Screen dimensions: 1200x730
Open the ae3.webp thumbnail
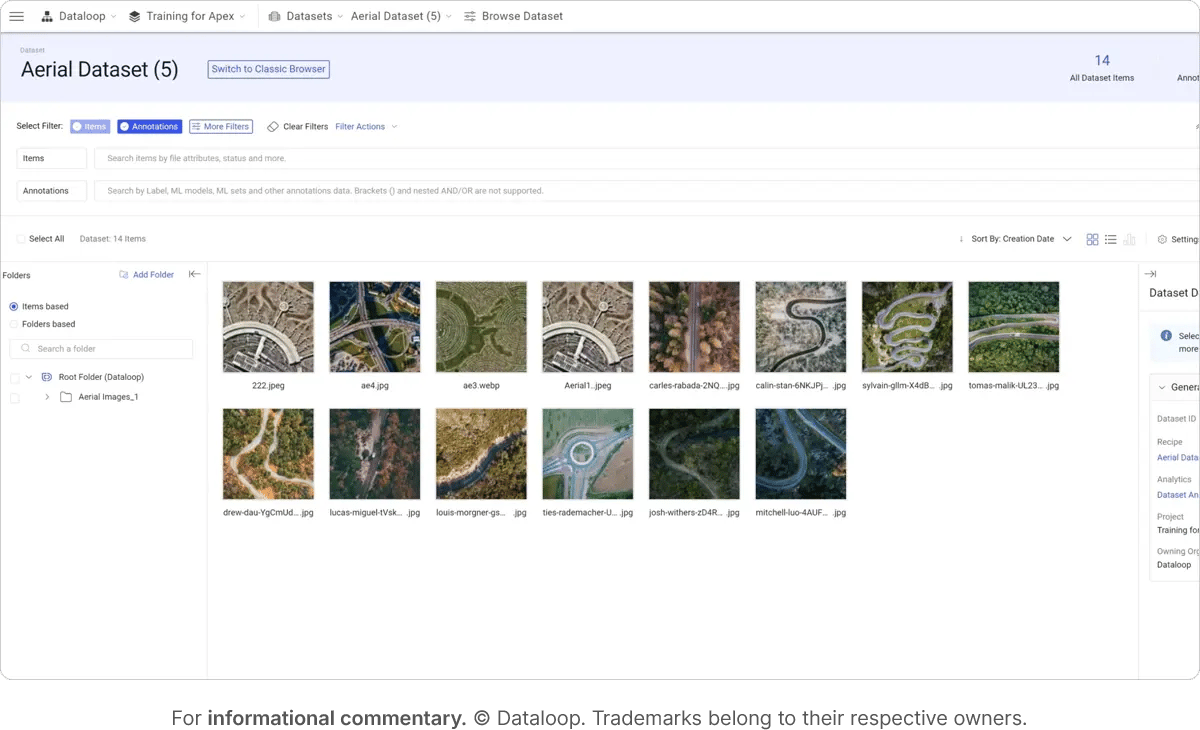tap(481, 326)
